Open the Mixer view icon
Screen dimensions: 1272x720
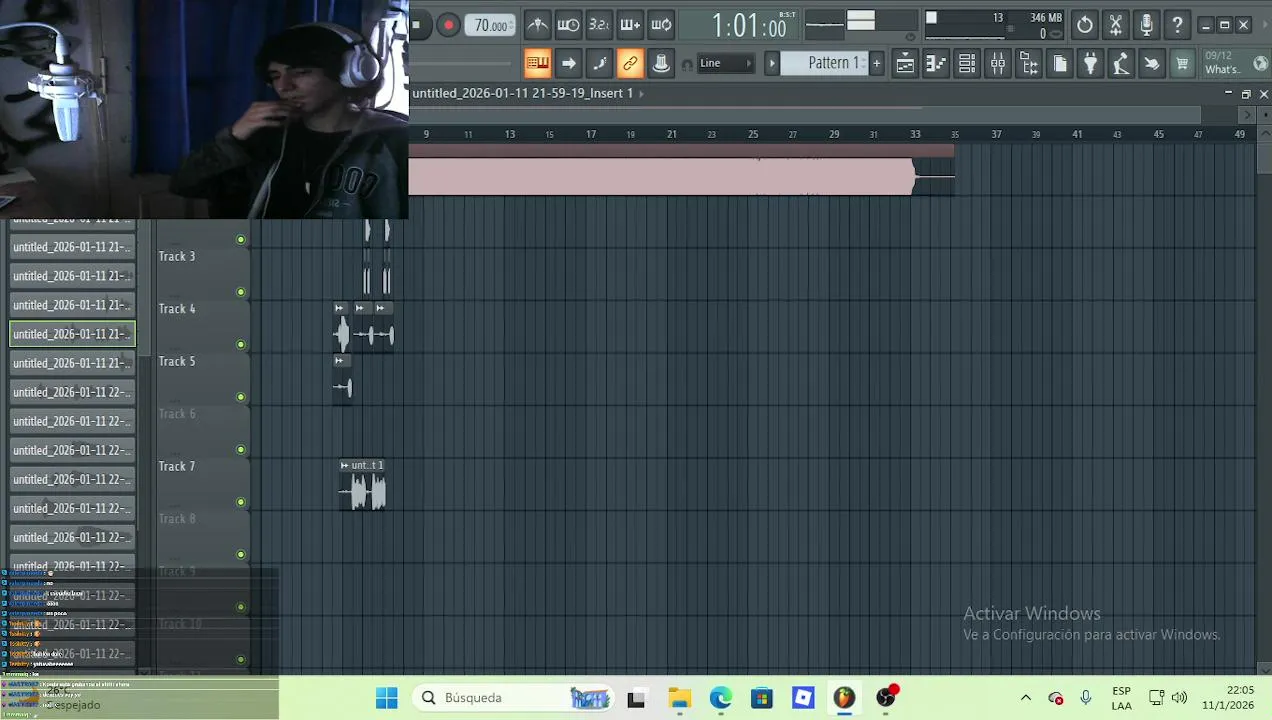tap(998, 64)
